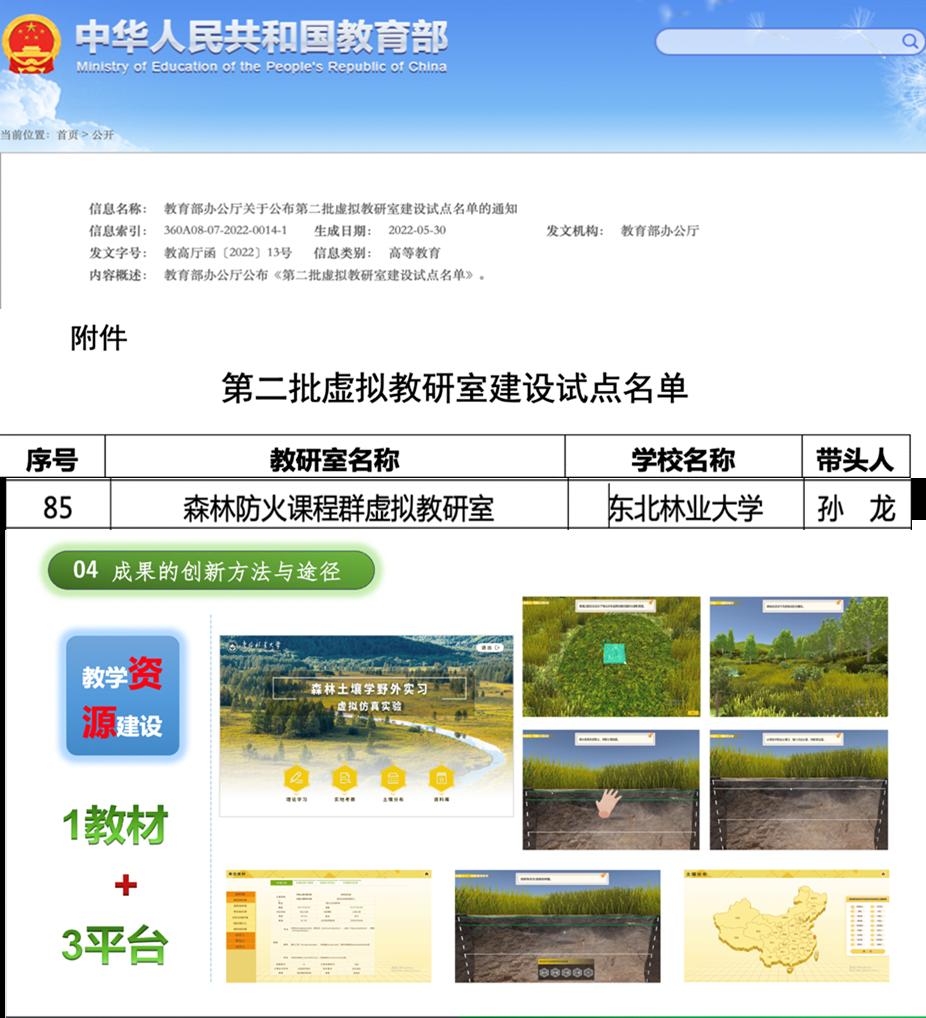Open the 理论学习 hexagon icon
Image resolution: width=926 pixels, height=1018 pixels.
(x=295, y=778)
